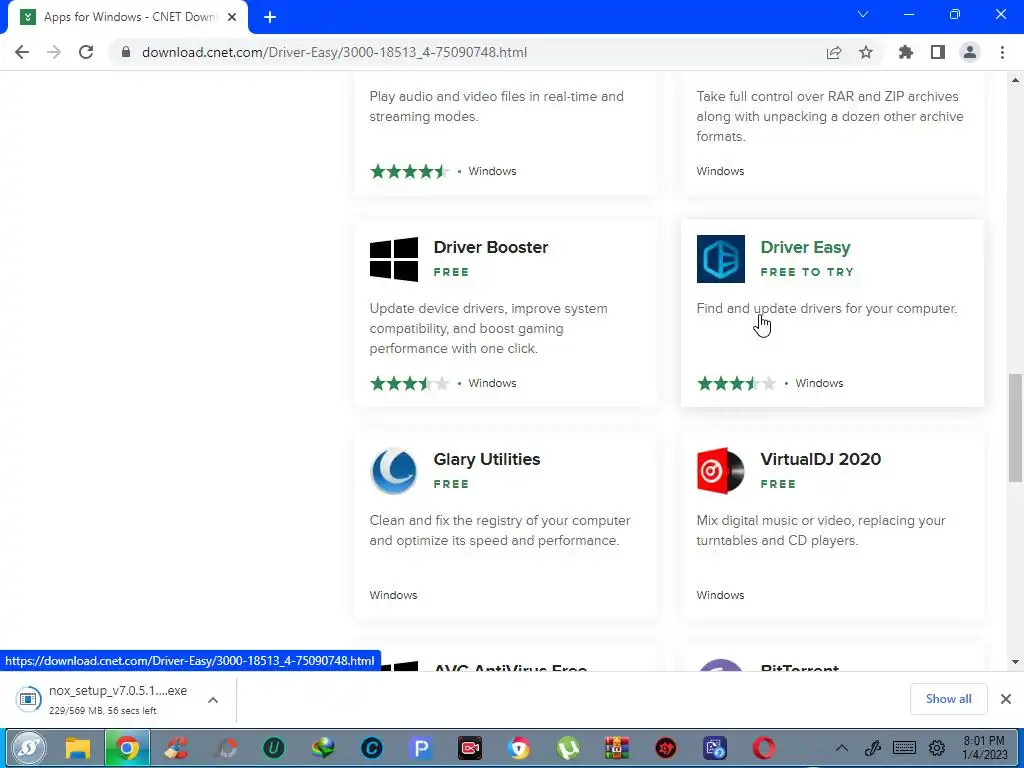Open the Glary Utilities title link
This screenshot has width=1024, height=768.
487,459
